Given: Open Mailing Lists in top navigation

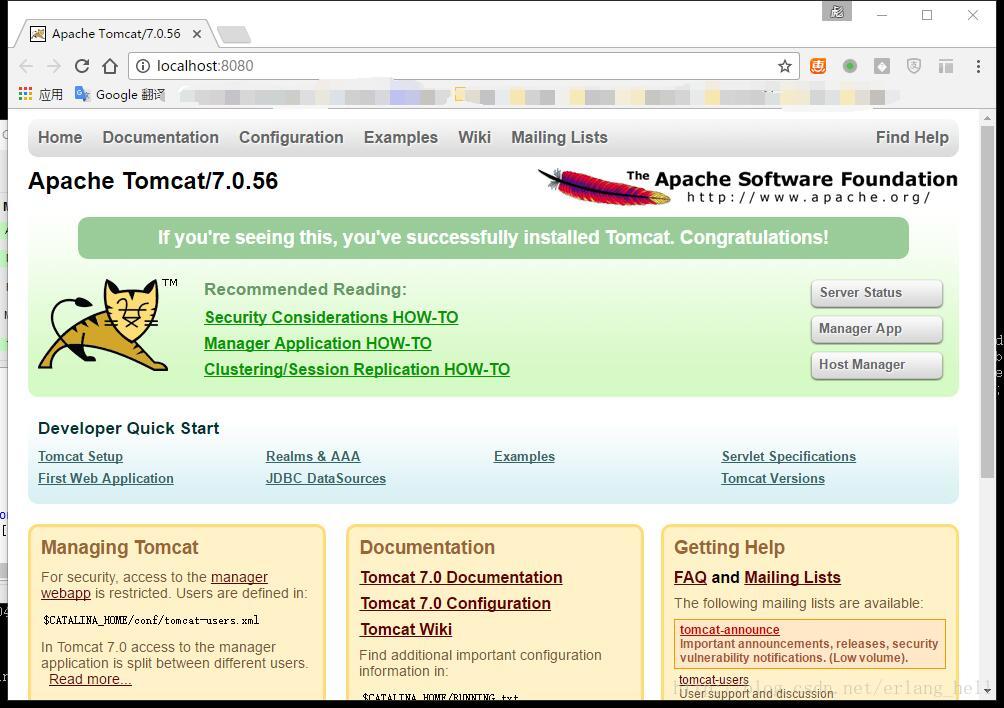Looking at the screenshot, I should [560, 138].
